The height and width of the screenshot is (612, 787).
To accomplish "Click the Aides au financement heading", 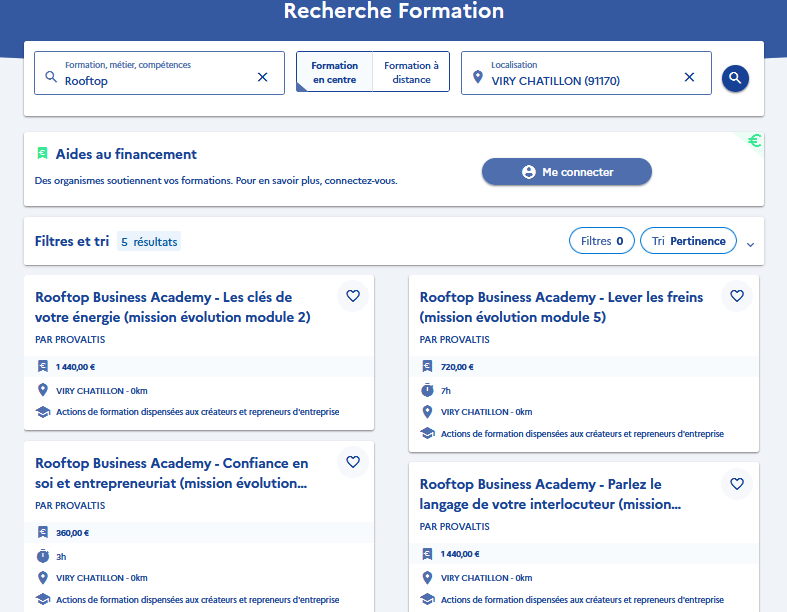I will tap(126, 154).
